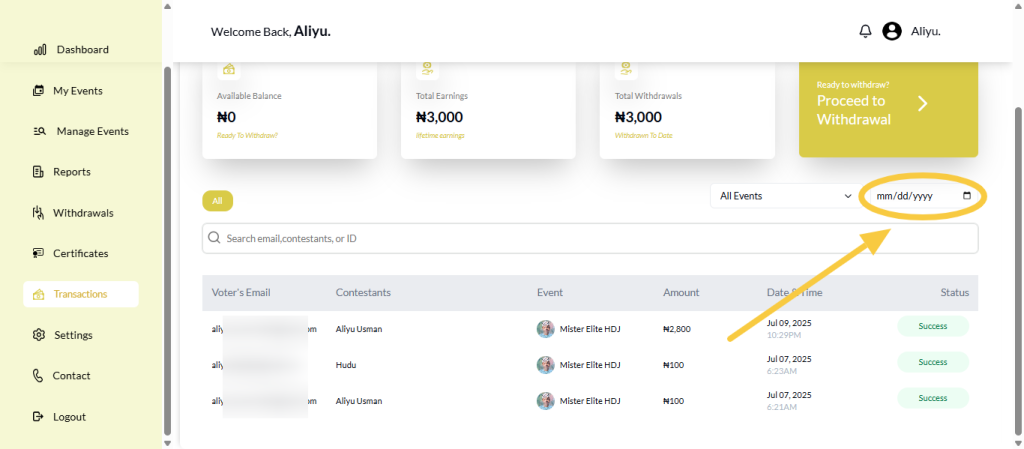Go to Manage Events in sidebar
This screenshot has width=1024, height=449.
coord(92,131)
